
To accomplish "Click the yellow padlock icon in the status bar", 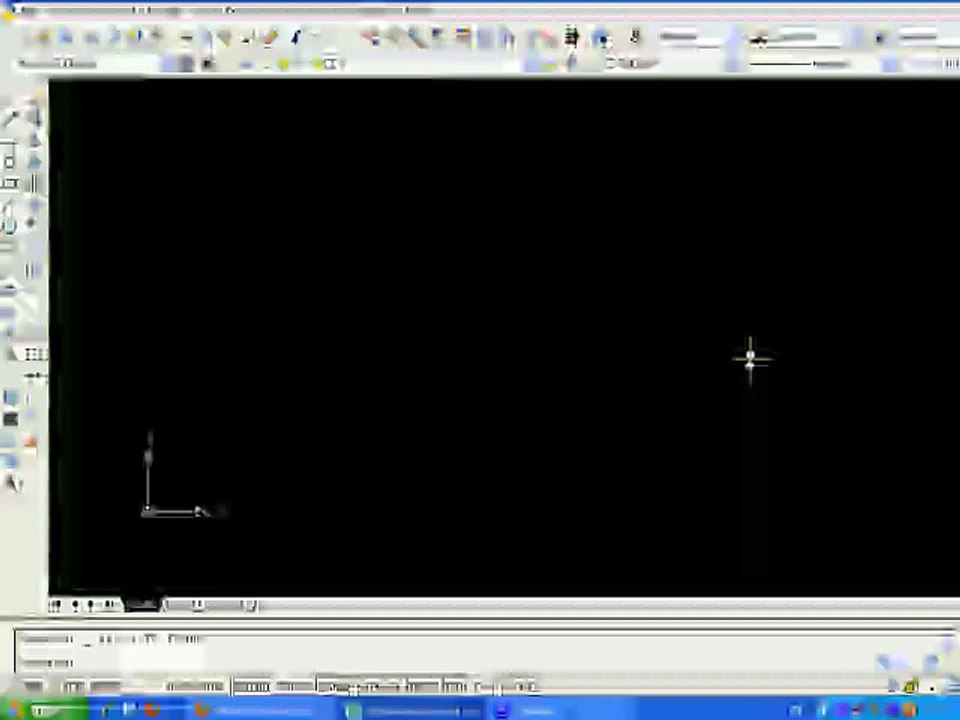I will 911,687.
